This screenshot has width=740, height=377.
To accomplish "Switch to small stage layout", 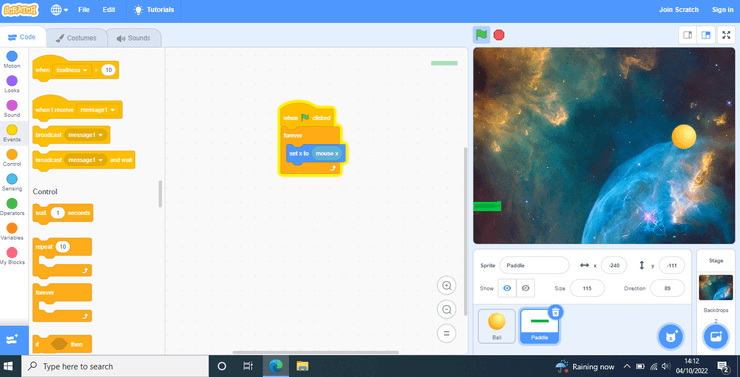I will coord(688,35).
